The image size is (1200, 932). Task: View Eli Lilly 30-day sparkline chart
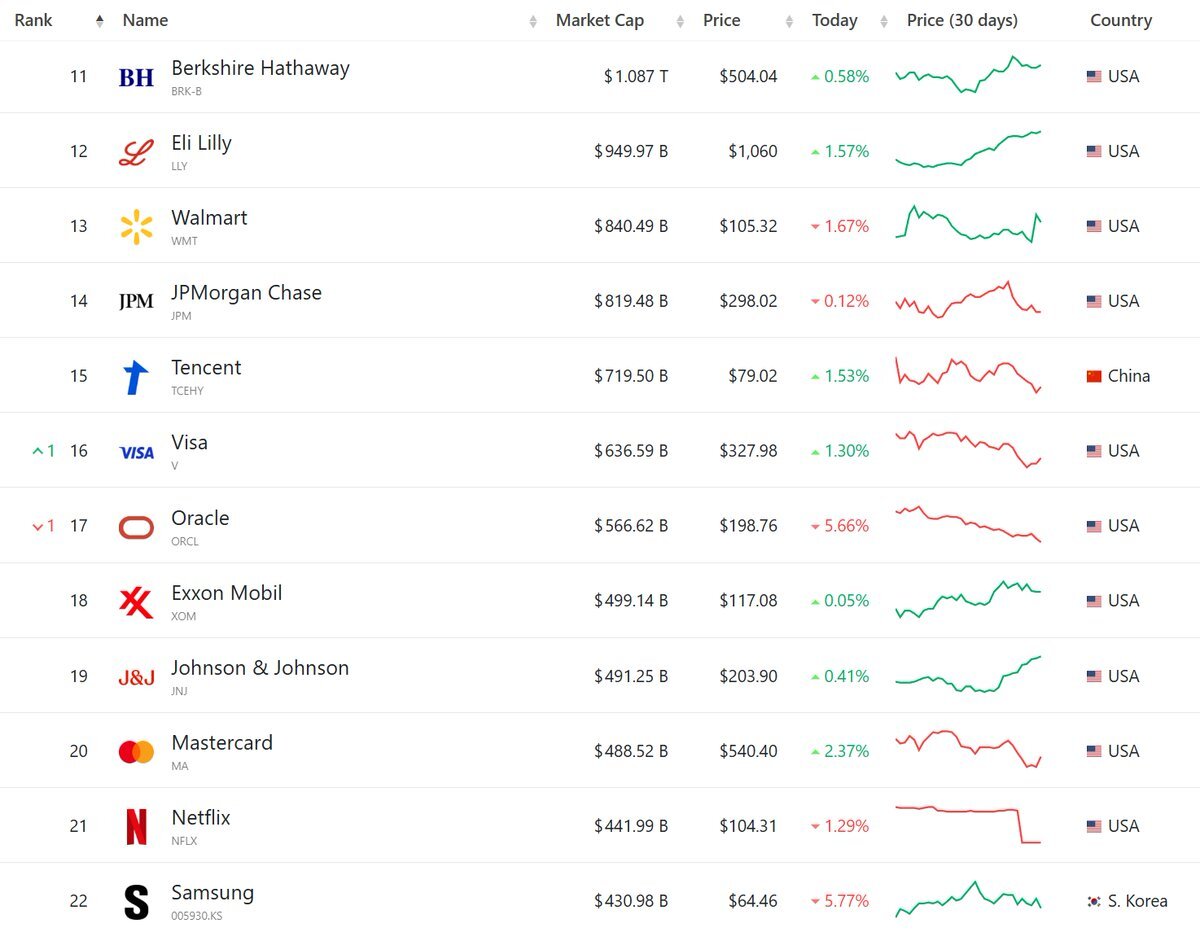968,150
